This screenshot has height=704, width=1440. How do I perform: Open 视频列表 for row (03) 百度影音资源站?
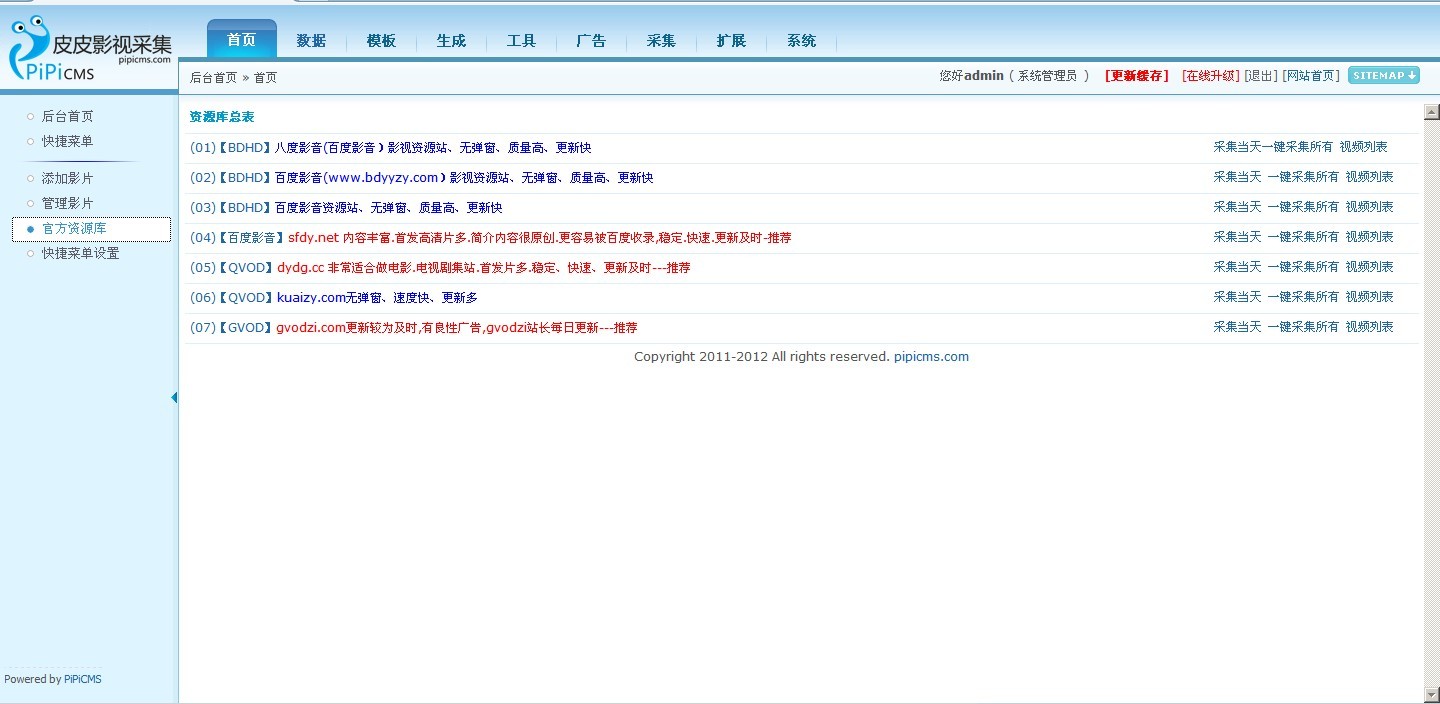click(1369, 207)
